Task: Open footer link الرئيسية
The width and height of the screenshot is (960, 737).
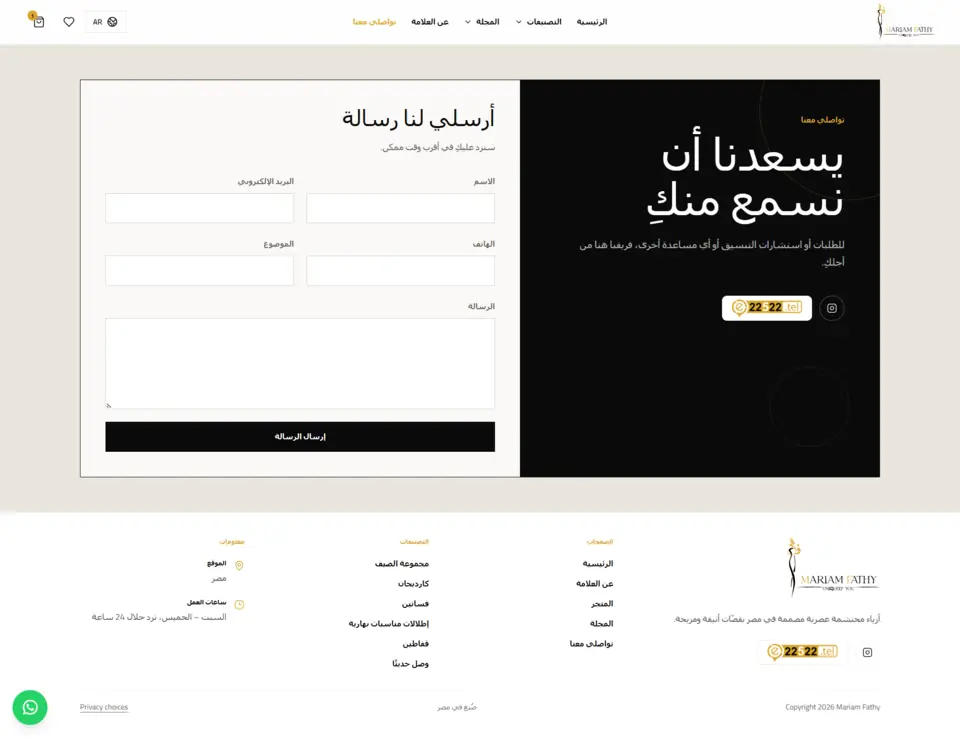Action: pyautogui.click(x=598, y=564)
